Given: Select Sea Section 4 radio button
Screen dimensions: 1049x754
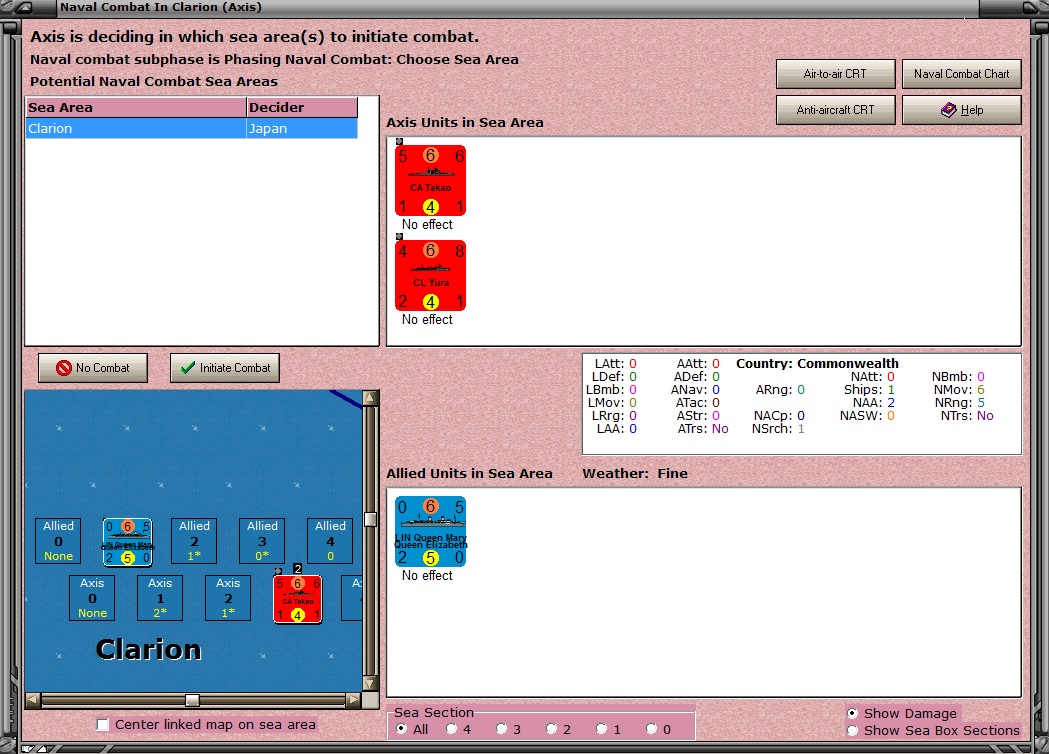Looking at the screenshot, I should pyautogui.click(x=452, y=729).
